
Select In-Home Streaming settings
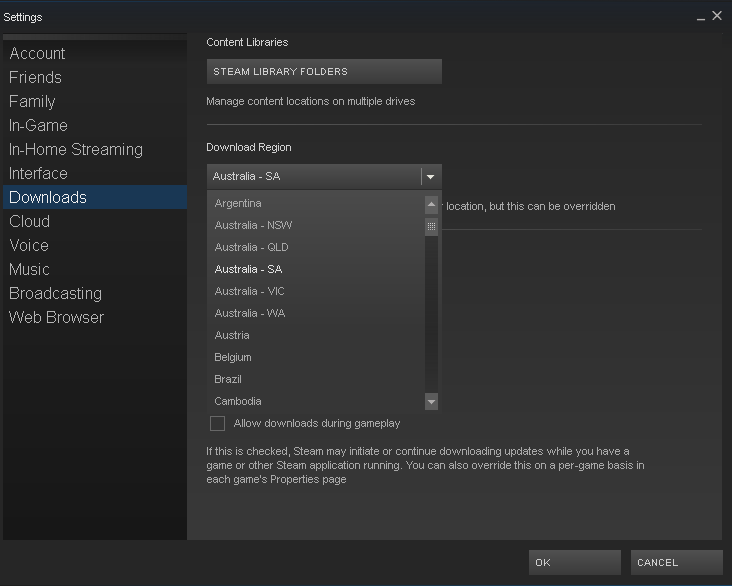[x=95, y=149]
